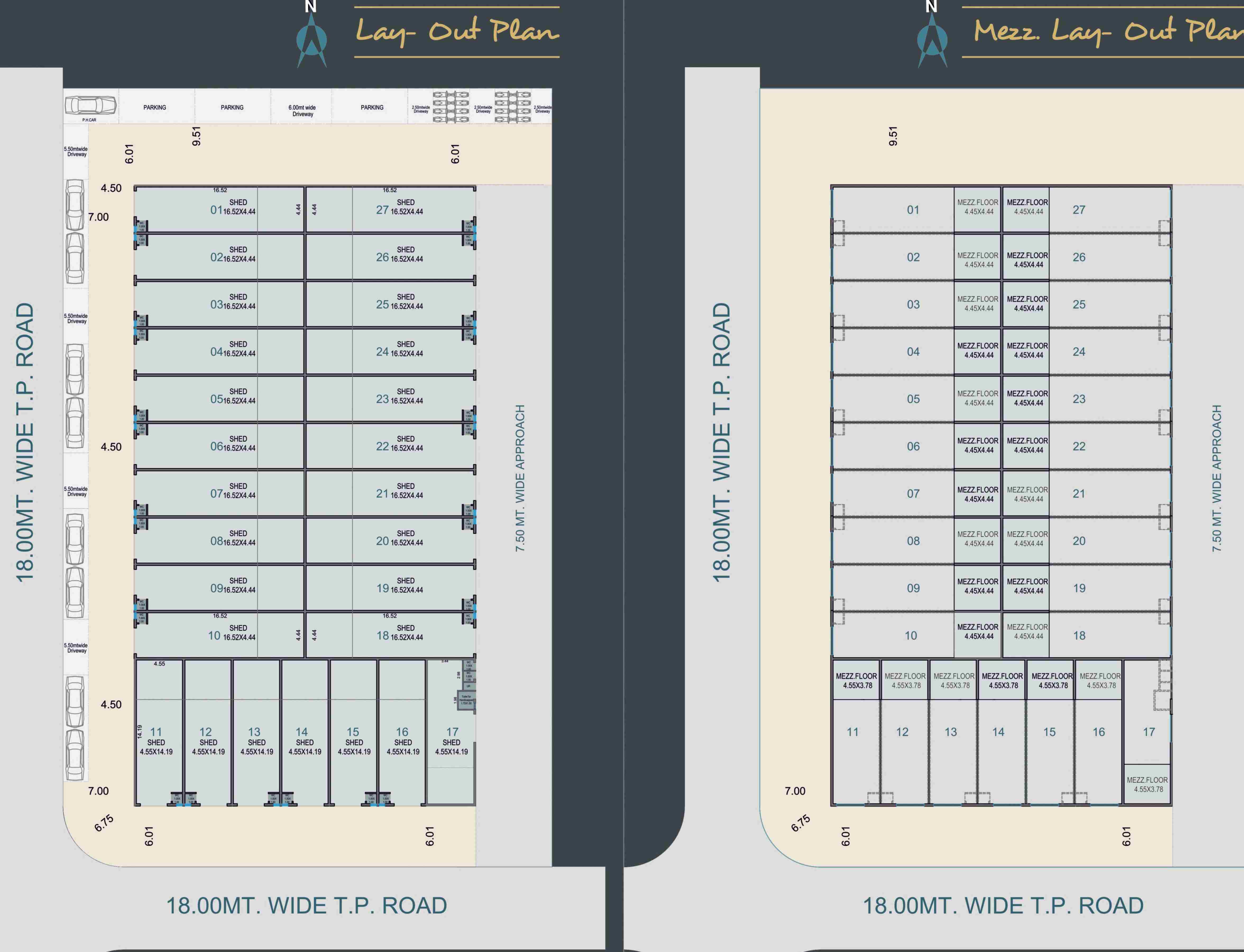The image size is (1244, 952).
Task: Click the 4.55 width dimension above shed 11
Action: [159, 664]
